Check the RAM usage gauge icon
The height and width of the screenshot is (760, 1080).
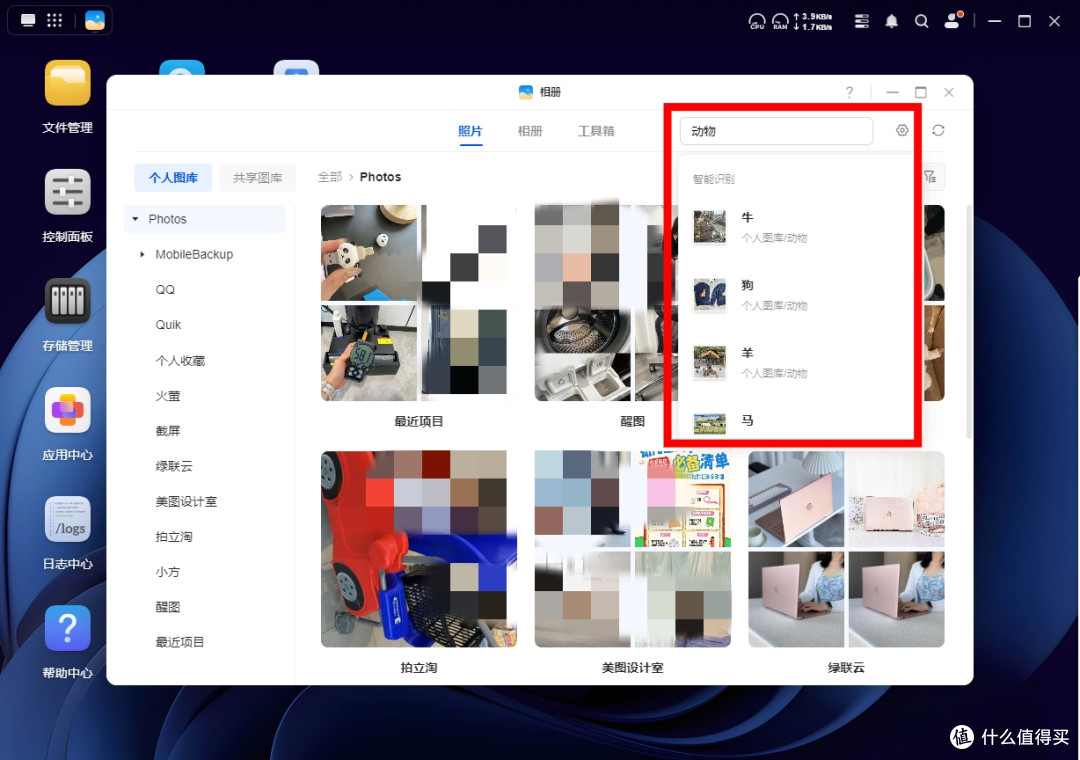pos(780,21)
